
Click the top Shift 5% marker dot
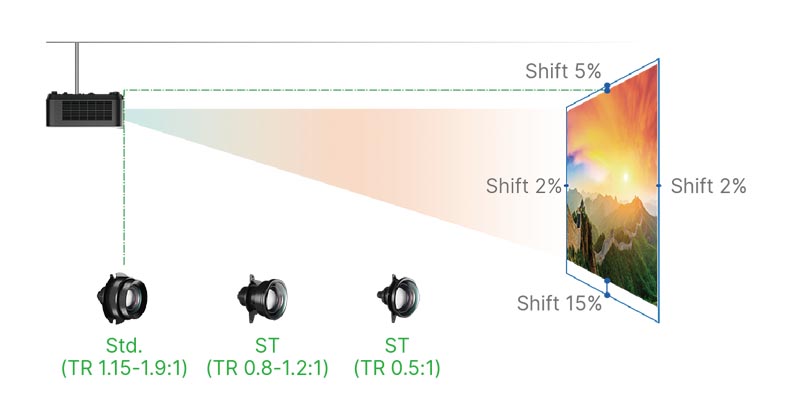[x=607, y=88]
